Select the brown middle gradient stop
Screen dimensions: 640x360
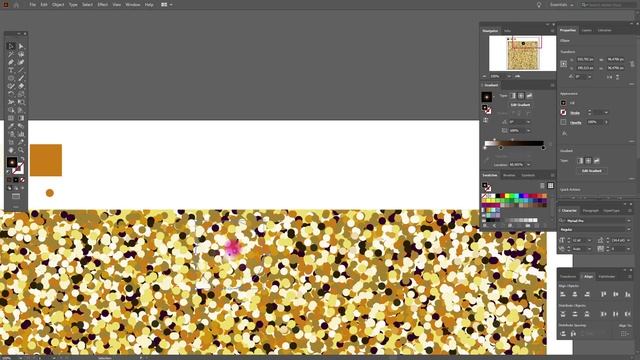[x=501, y=147]
